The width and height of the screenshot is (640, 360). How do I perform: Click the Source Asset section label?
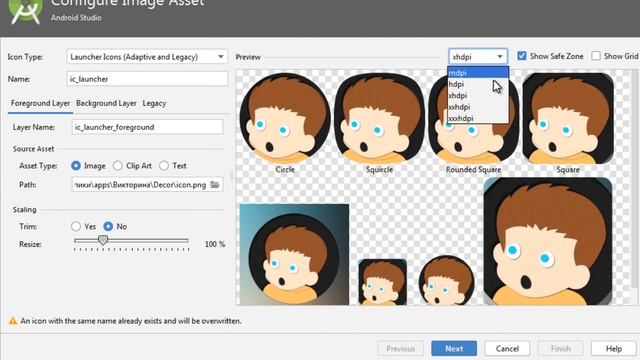33,149
